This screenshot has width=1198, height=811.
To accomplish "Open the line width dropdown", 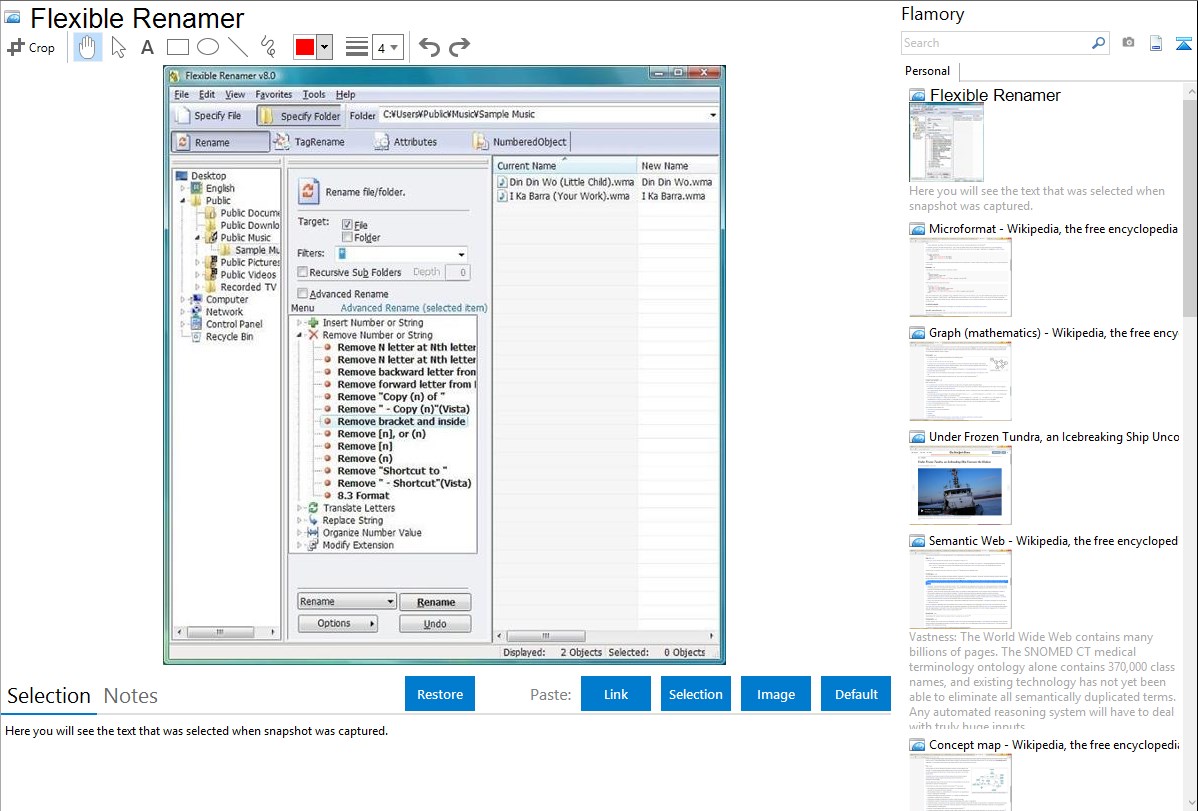I will pos(387,47).
